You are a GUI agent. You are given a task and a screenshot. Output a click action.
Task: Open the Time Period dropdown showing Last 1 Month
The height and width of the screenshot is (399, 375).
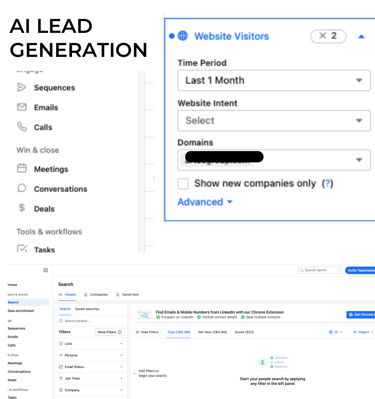click(x=274, y=80)
